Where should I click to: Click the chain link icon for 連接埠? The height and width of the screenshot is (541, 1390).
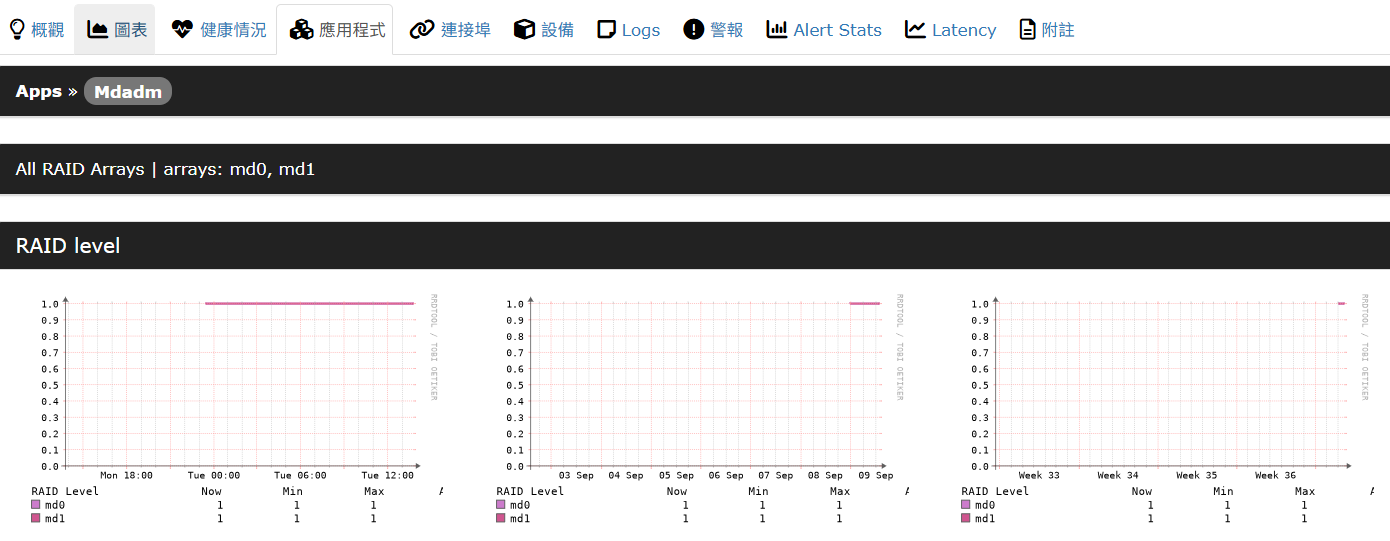[x=422, y=30]
